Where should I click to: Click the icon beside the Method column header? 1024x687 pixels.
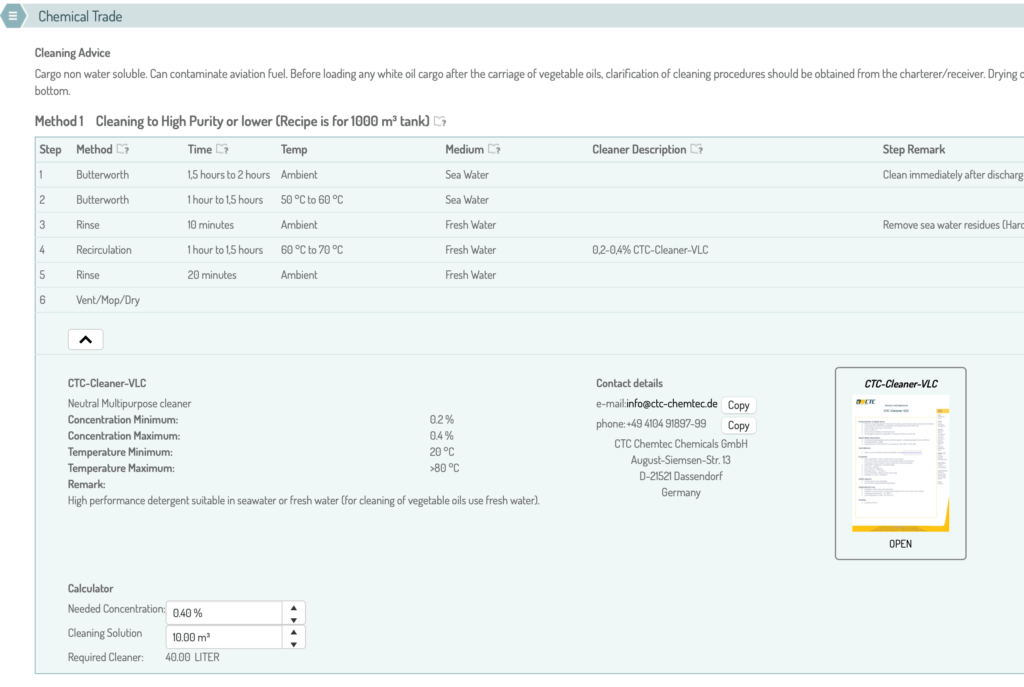(x=123, y=150)
